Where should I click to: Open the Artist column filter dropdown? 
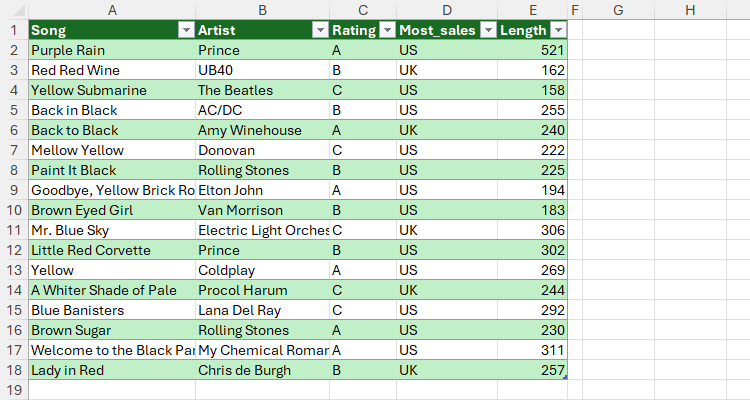pyautogui.click(x=319, y=30)
